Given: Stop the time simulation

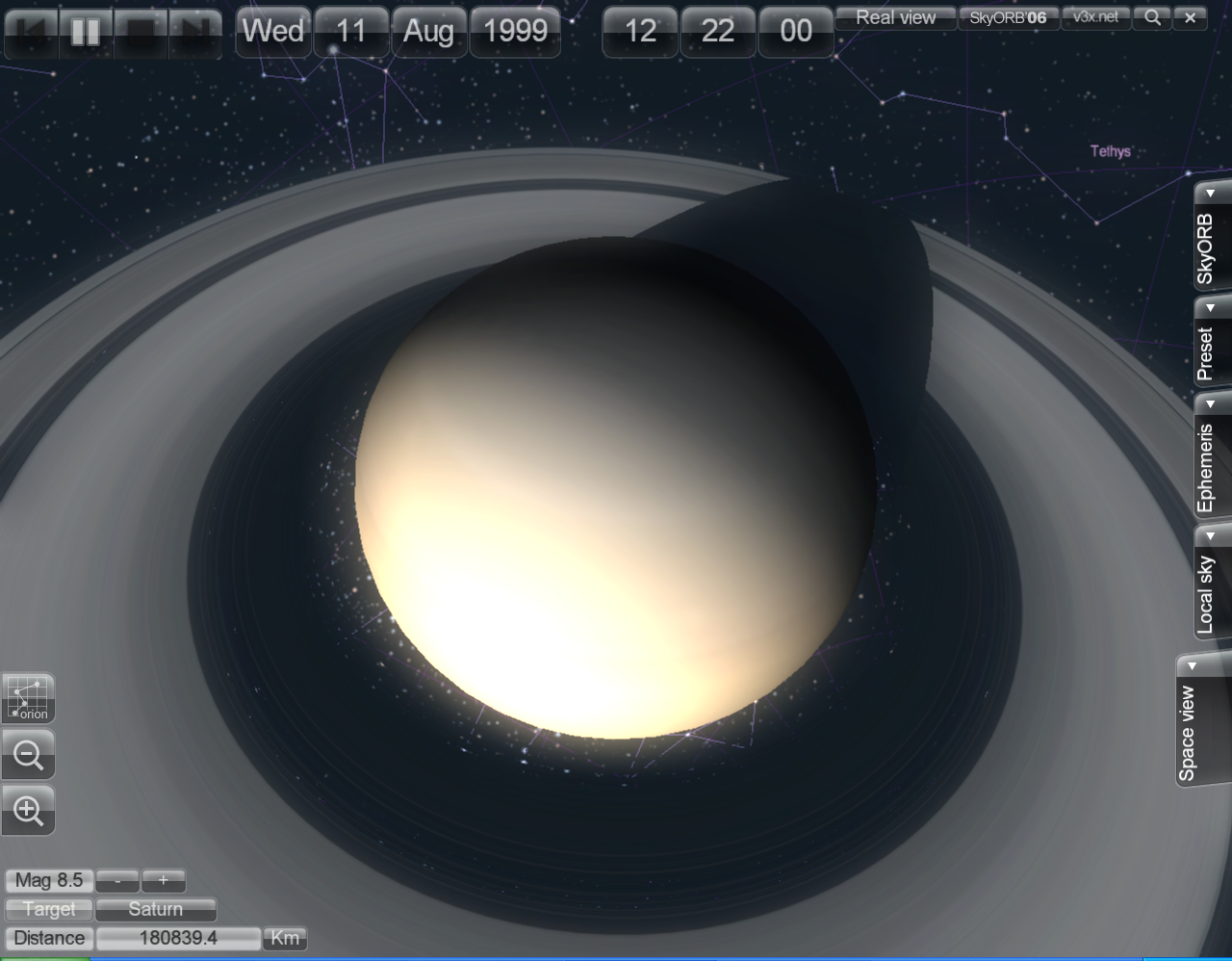Looking at the screenshot, I should pos(141,32).
